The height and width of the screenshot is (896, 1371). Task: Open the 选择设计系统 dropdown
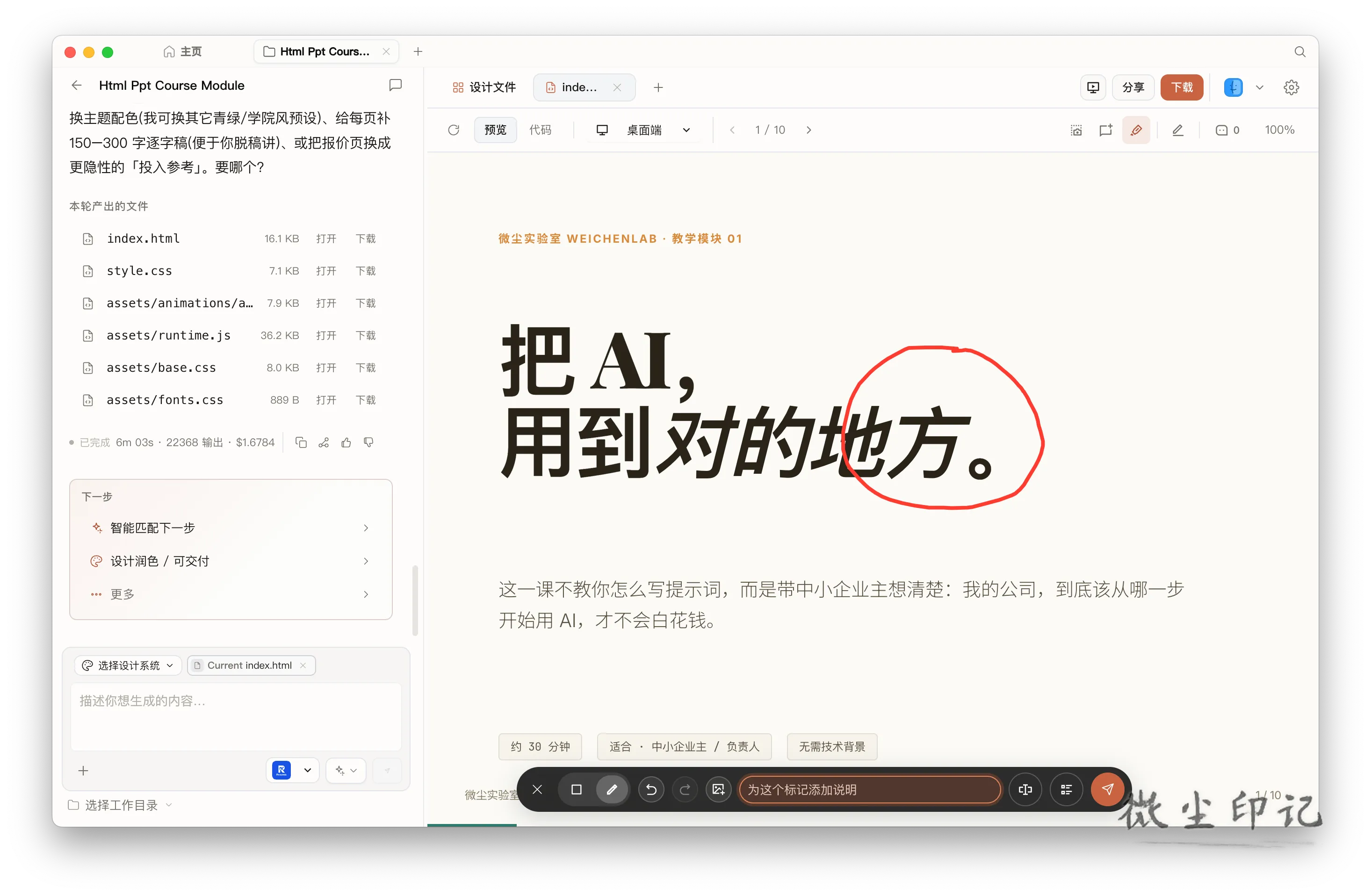pyautogui.click(x=128, y=665)
